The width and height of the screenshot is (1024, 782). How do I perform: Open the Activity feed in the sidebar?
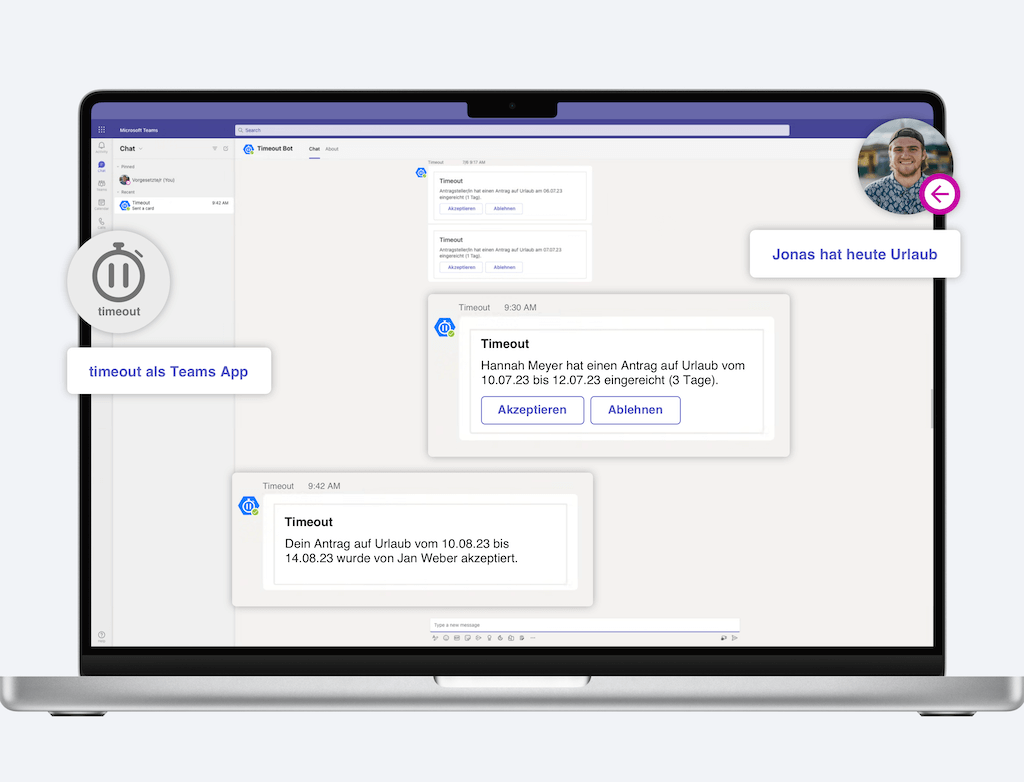[x=101, y=147]
